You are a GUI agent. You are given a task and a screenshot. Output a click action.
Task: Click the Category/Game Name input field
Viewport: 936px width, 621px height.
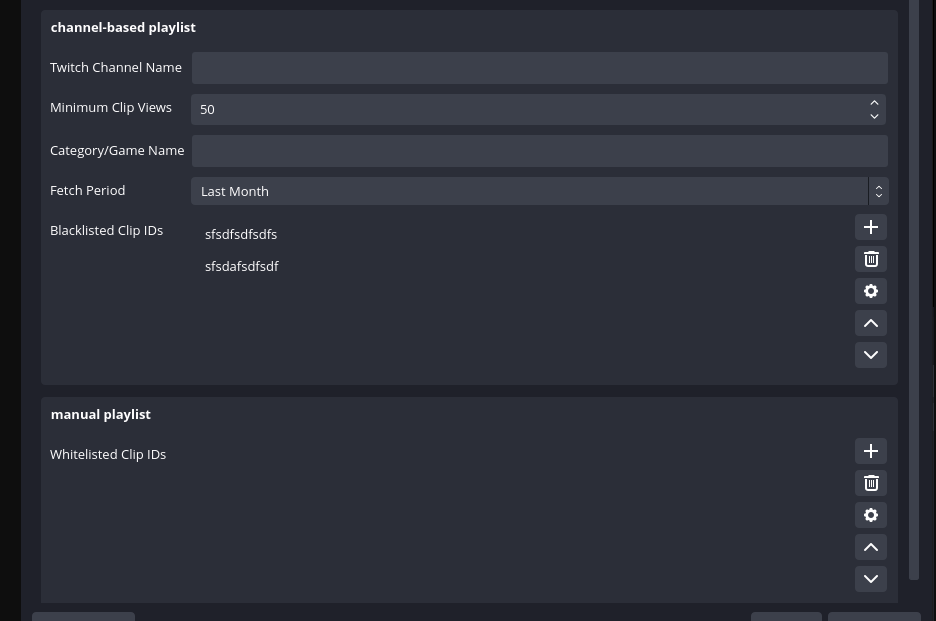(540, 150)
